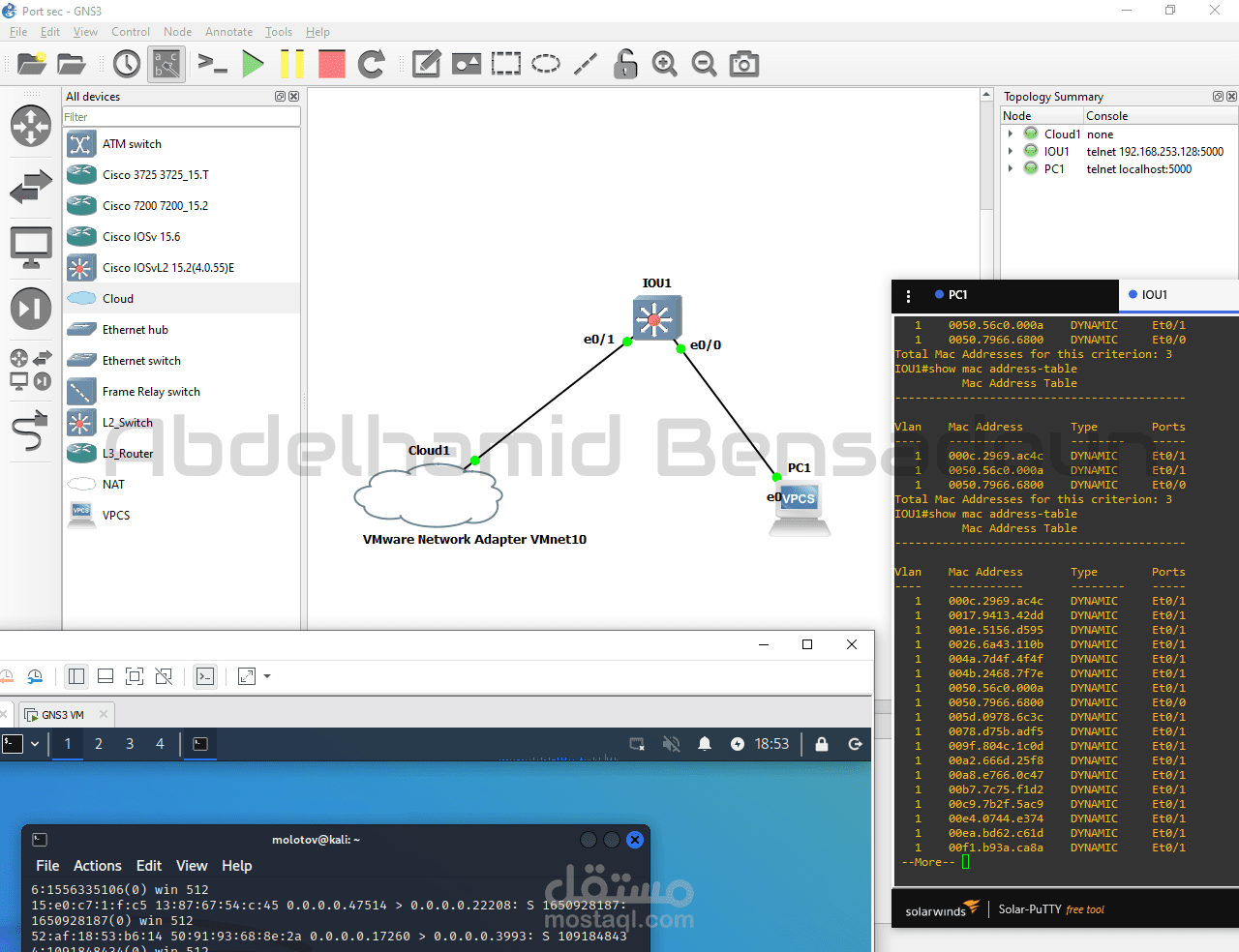Click the Add a link cable icon

(31, 431)
